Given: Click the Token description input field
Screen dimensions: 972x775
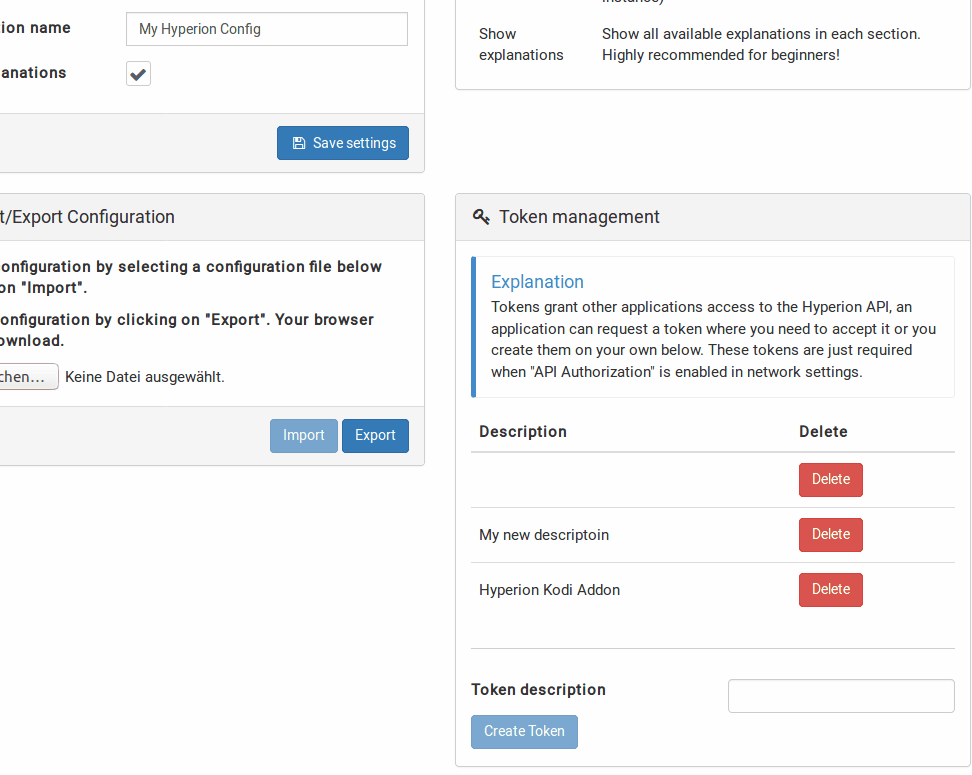Looking at the screenshot, I should tap(841, 696).
